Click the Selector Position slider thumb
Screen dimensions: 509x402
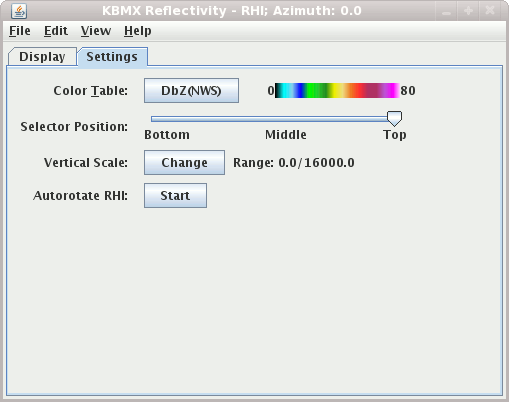pyautogui.click(x=394, y=119)
